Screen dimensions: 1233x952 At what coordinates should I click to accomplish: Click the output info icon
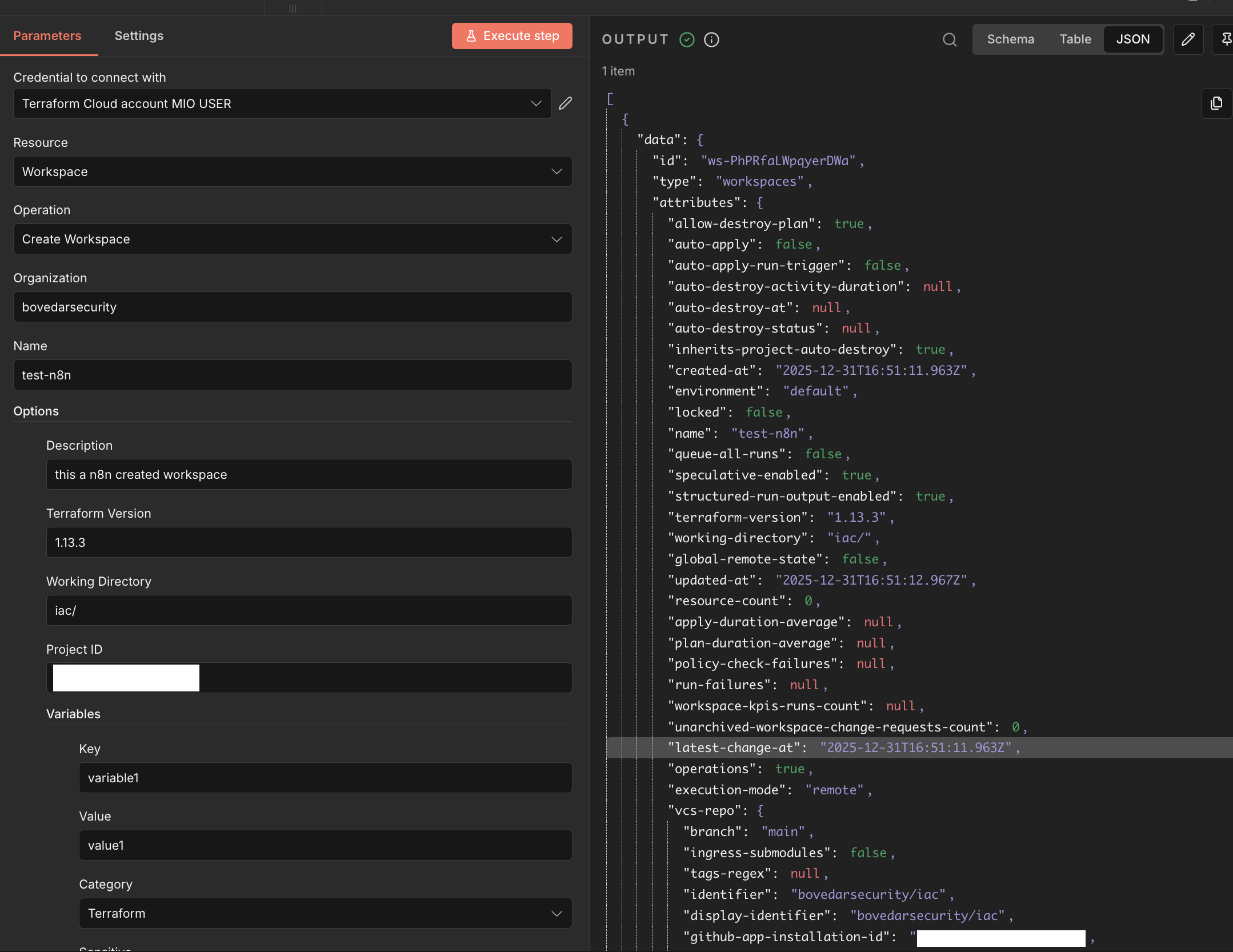click(711, 39)
